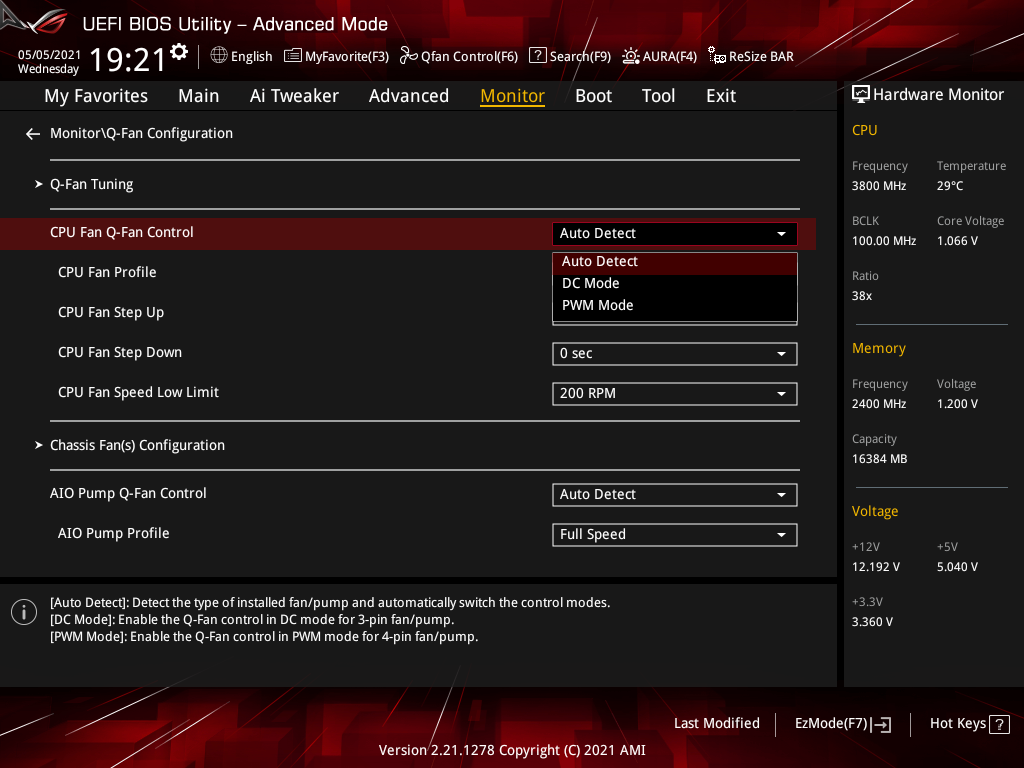Open AIO Pump Profile dropdown

click(x=675, y=535)
